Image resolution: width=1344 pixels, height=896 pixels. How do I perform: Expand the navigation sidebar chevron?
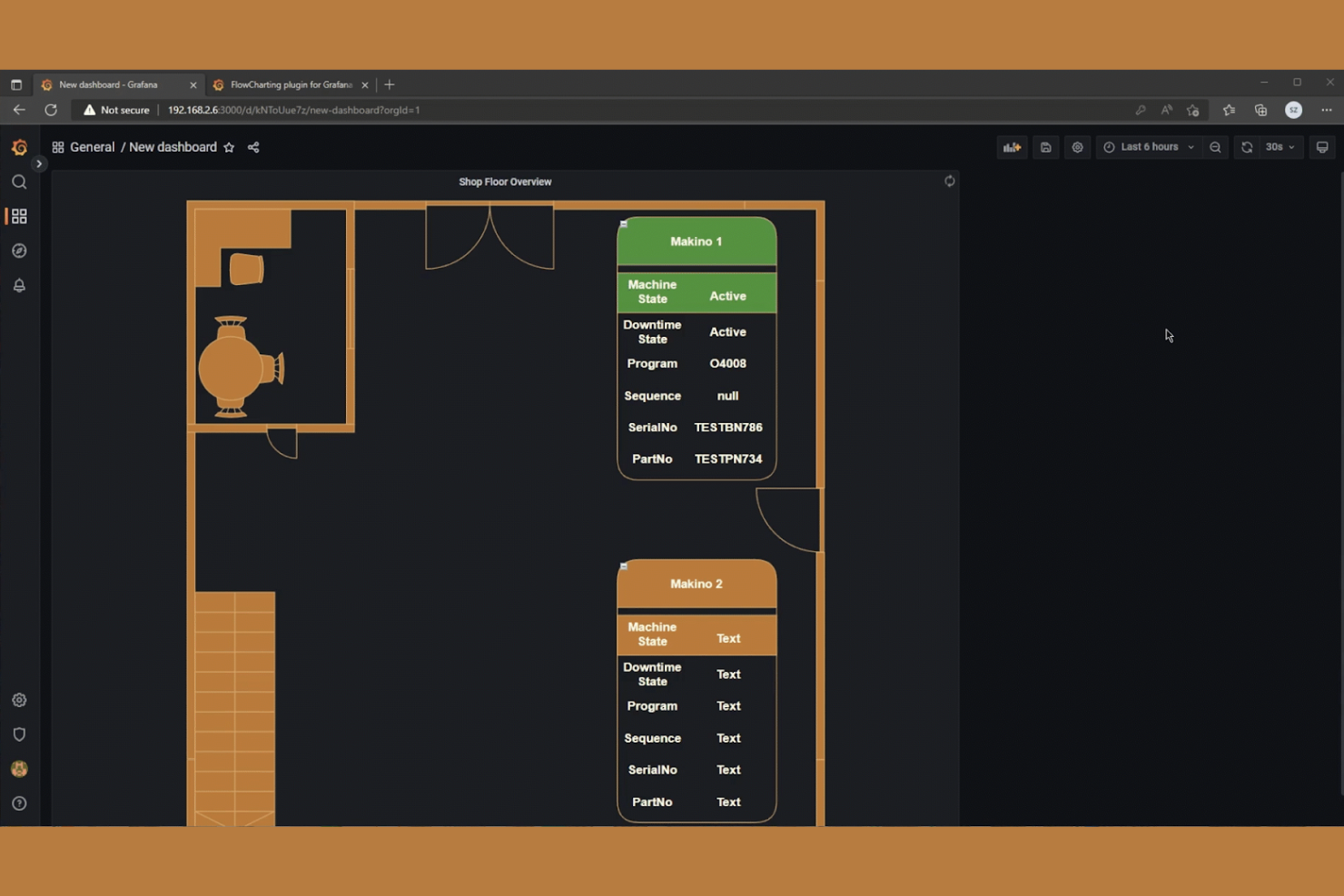pyautogui.click(x=38, y=163)
